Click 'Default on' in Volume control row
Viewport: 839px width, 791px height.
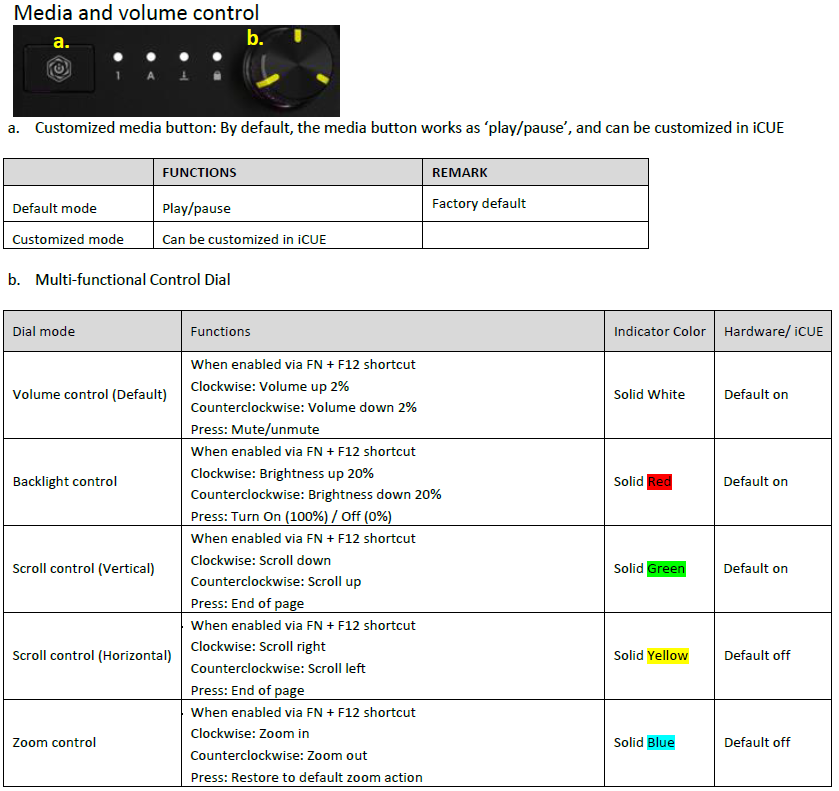click(x=756, y=394)
